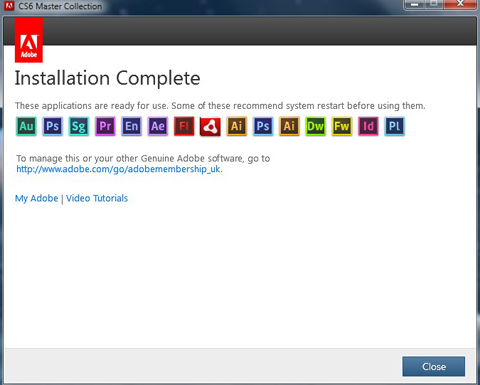Viewport: 480px width, 385px height.
Task: Launch InDesign from Id icon
Action: 368,126
